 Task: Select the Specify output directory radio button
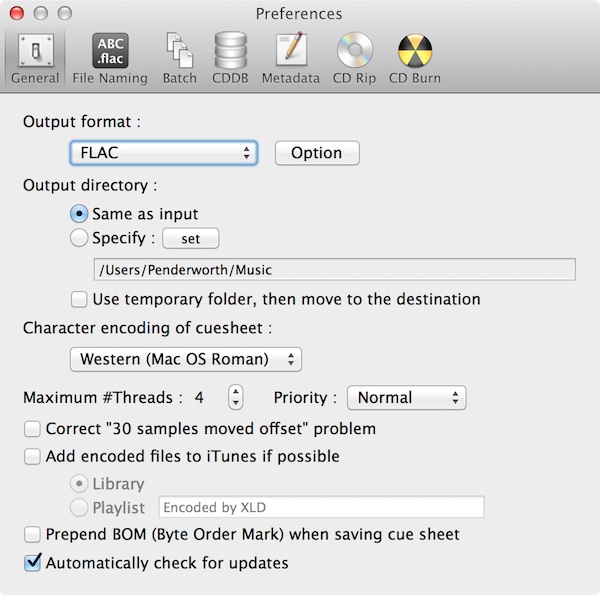(79, 238)
